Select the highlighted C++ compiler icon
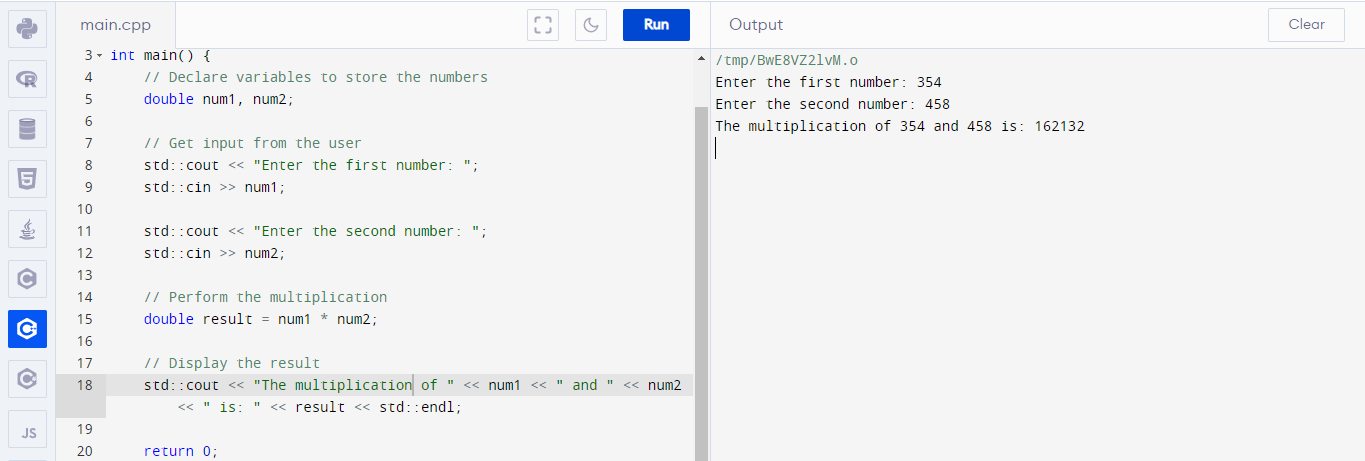Viewport: 1365px width, 461px height. click(27, 329)
